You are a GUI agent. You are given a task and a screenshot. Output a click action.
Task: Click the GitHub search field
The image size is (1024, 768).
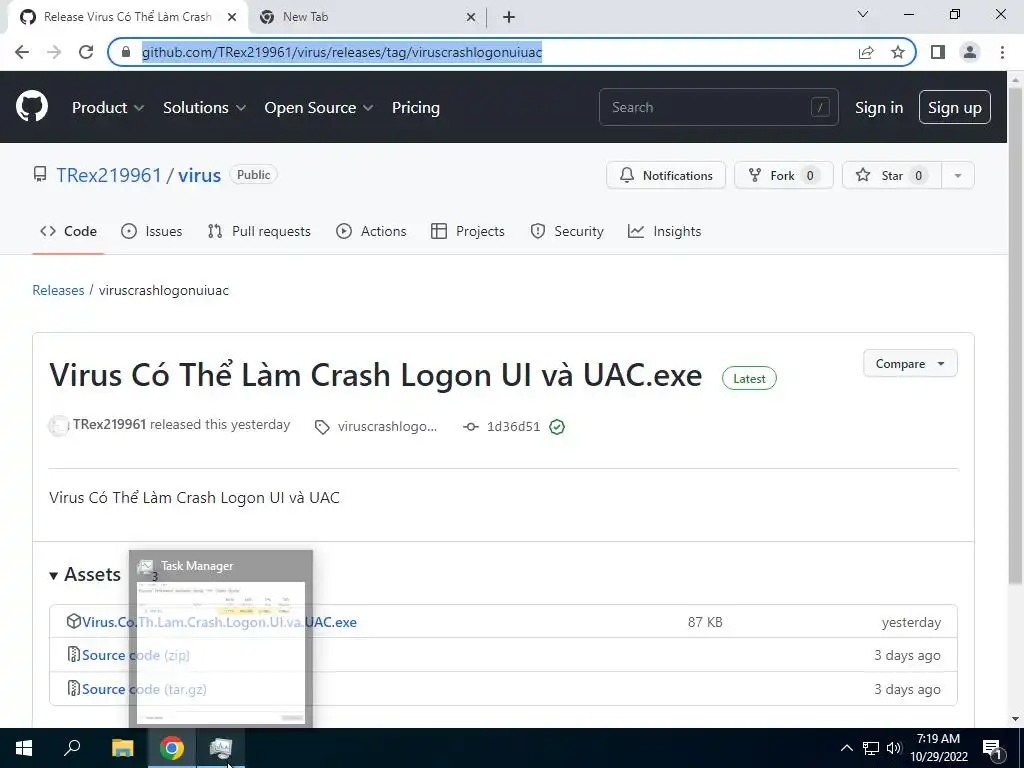718,107
